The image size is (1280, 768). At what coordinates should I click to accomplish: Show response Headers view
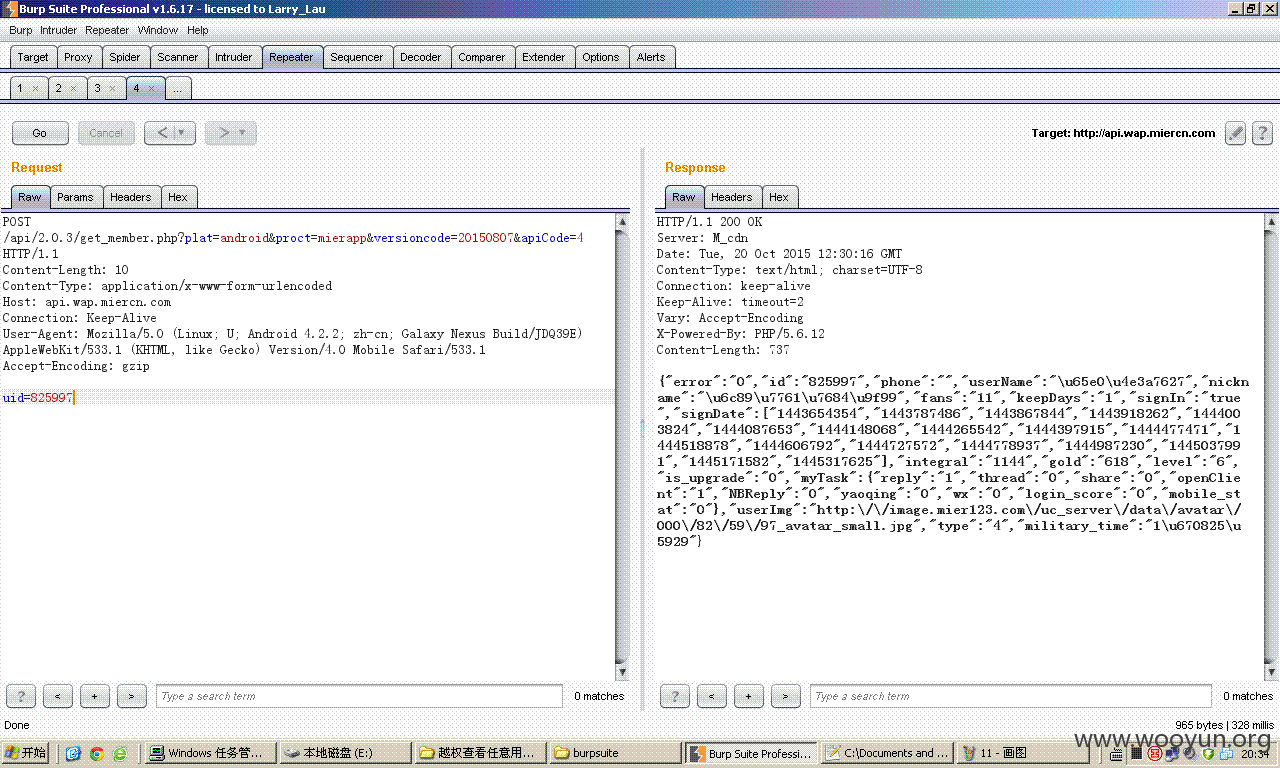click(x=732, y=197)
